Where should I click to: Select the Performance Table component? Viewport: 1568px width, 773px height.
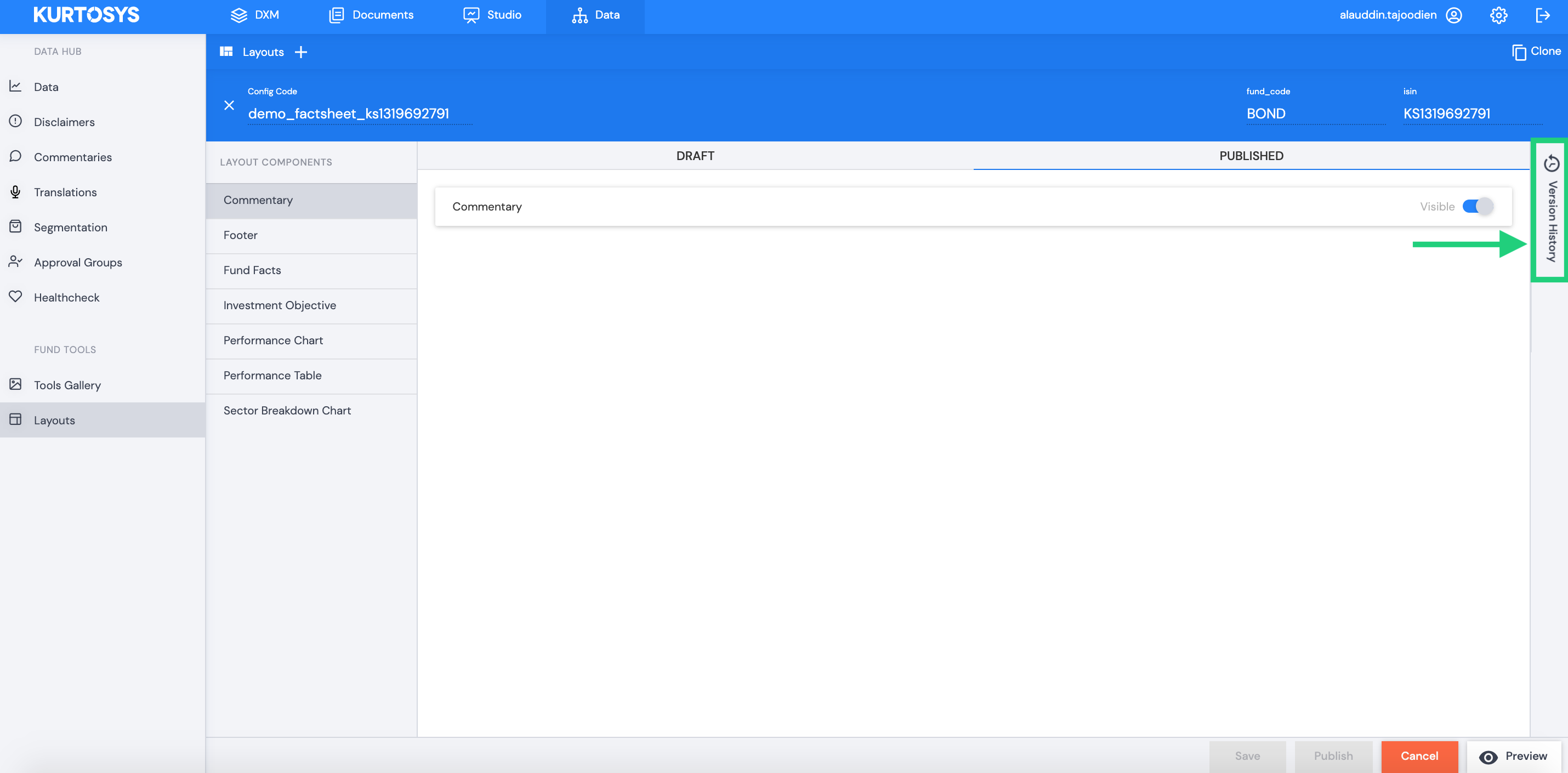pyautogui.click(x=311, y=376)
